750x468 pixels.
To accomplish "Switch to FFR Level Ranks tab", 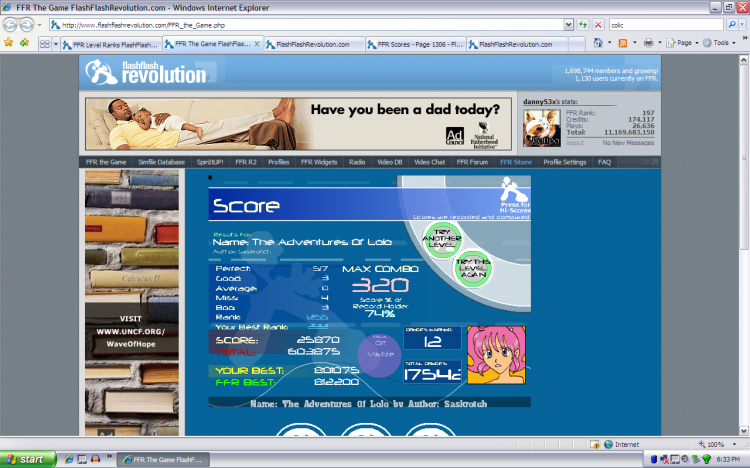I will pos(111,45).
